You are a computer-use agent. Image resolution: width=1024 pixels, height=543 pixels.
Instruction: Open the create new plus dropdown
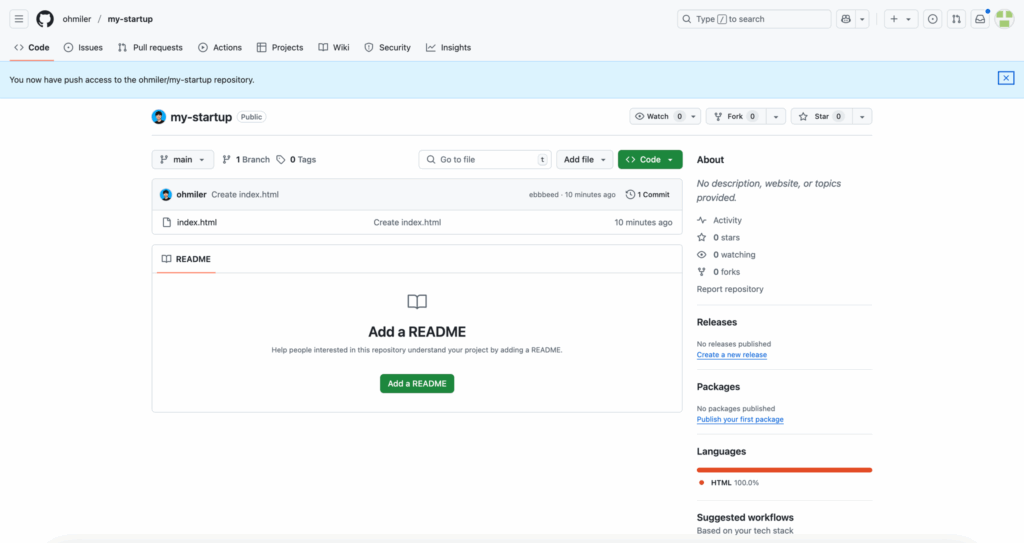pos(900,19)
